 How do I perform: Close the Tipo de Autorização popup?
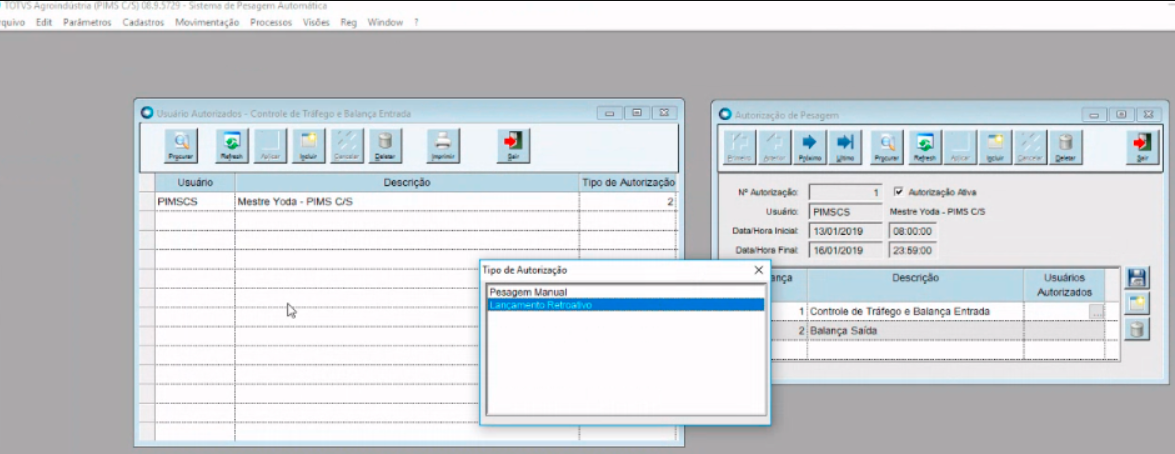pyautogui.click(x=758, y=270)
